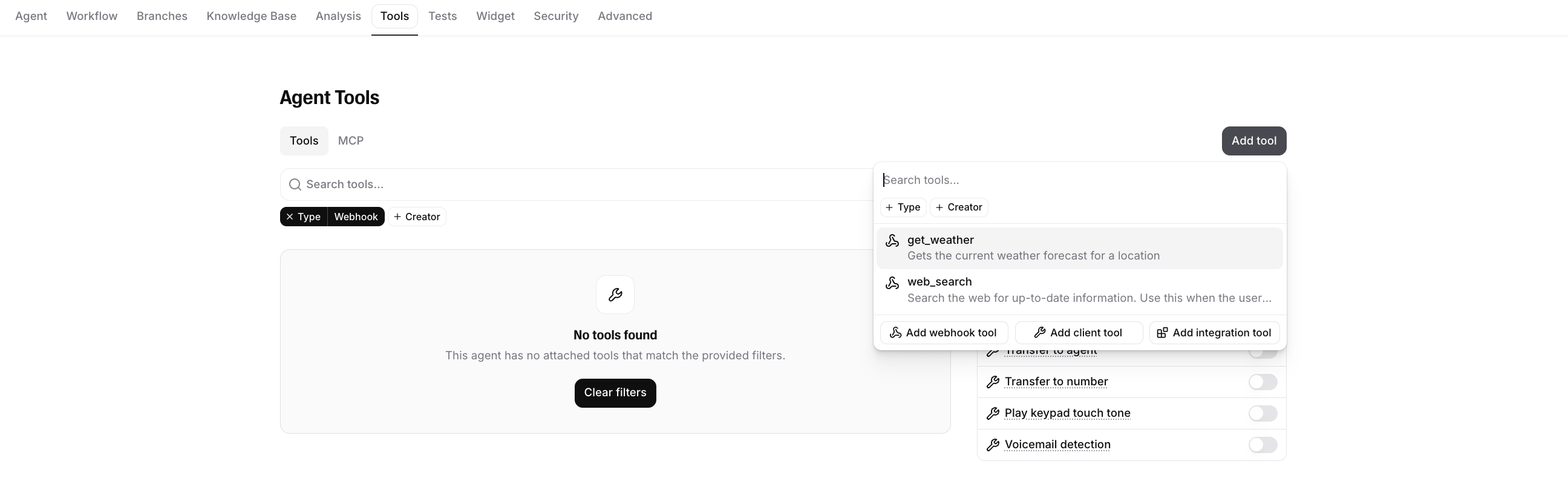The width and height of the screenshot is (1568, 490).
Task: Click the Clear filters button
Action: (x=615, y=393)
